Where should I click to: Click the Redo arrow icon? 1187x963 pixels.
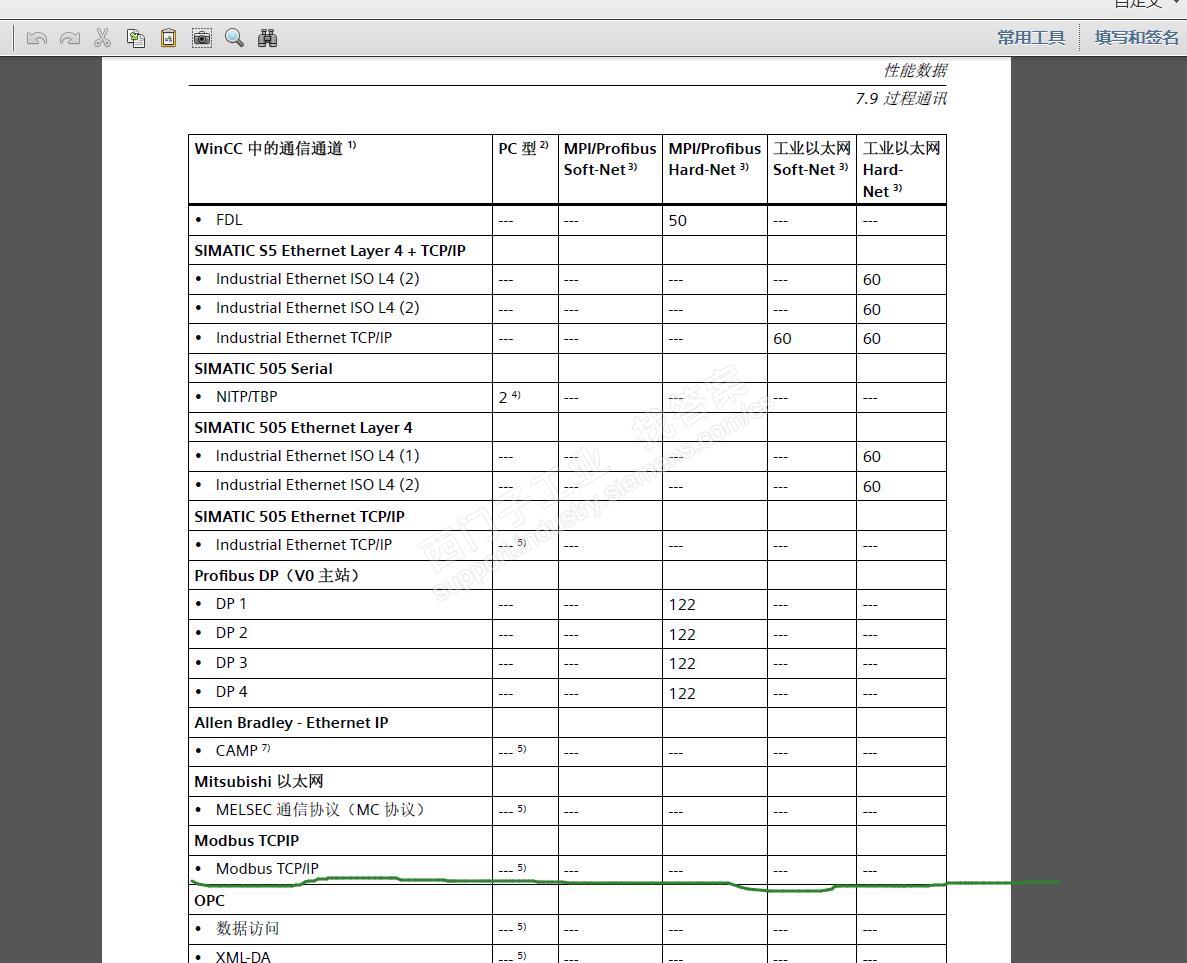[70, 38]
